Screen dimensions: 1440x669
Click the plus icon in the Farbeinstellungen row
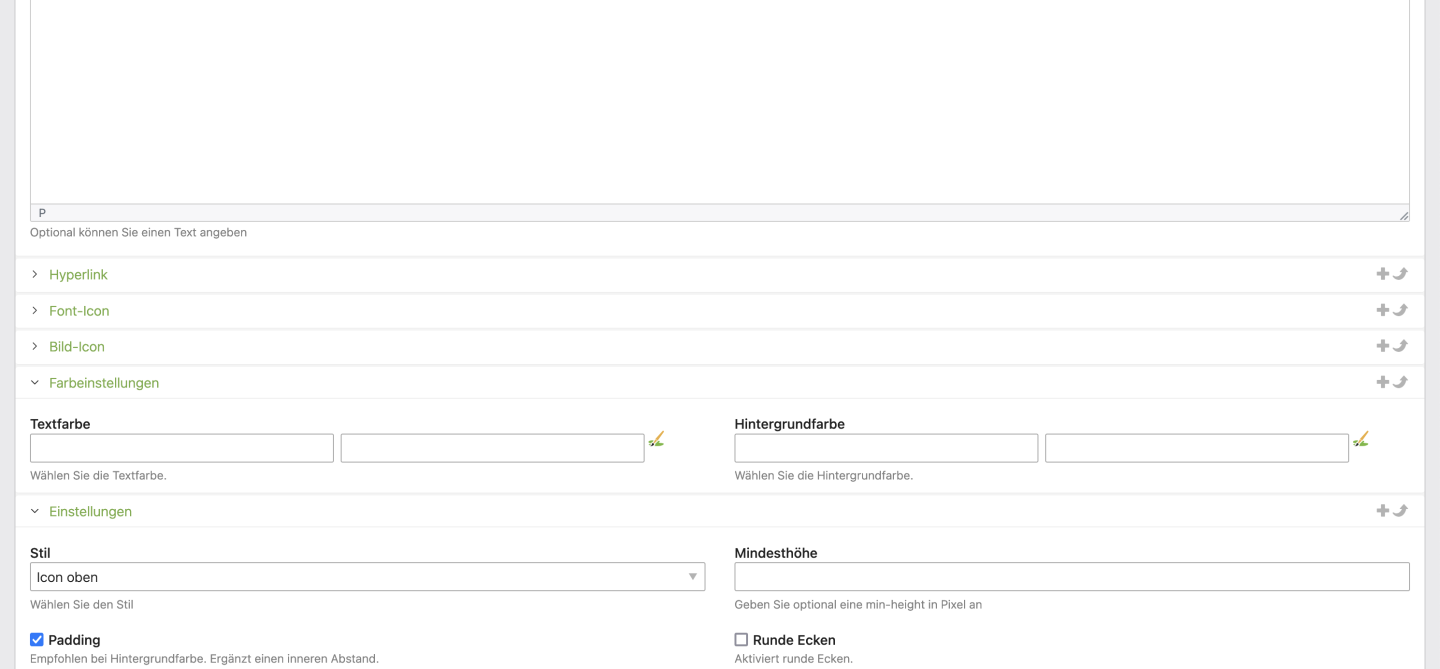tap(1382, 382)
